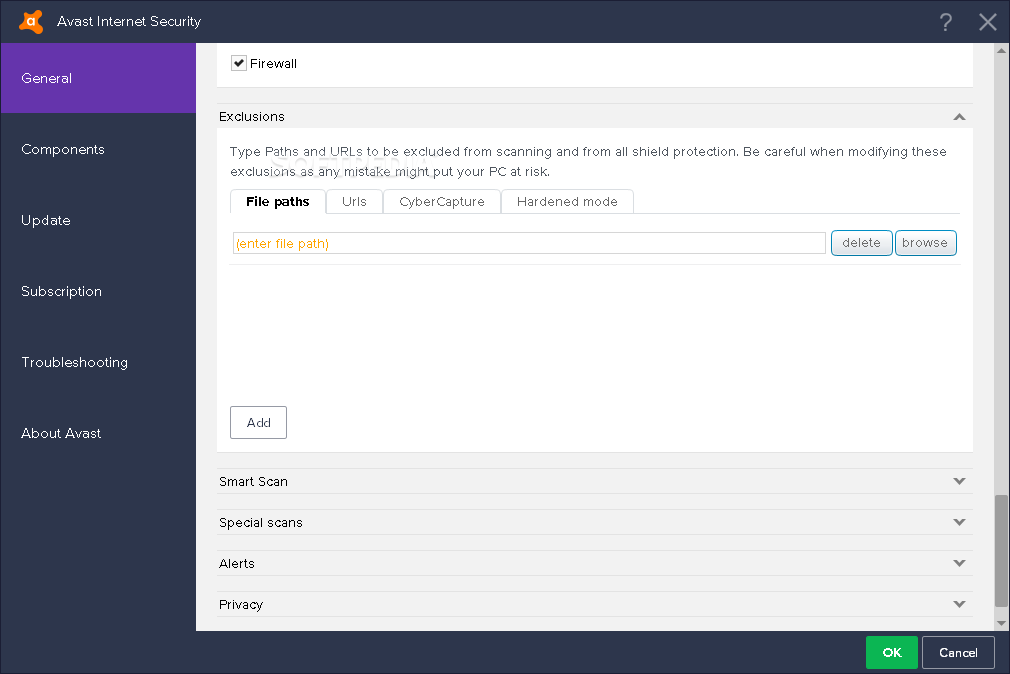Select the File paths tab
The width and height of the screenshot is (1010, 674).
(x=278, y=202)
